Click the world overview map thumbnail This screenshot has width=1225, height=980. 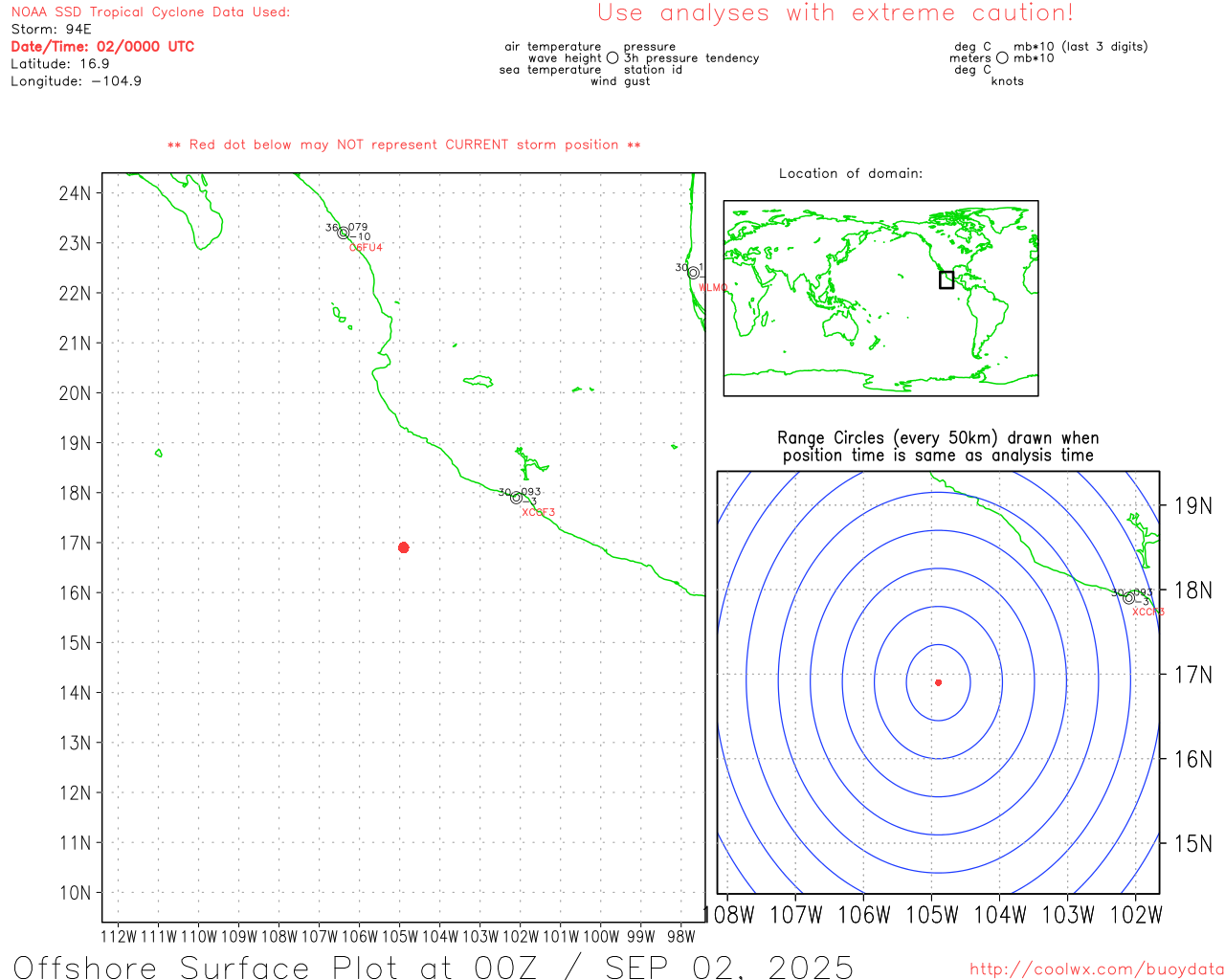880,298
